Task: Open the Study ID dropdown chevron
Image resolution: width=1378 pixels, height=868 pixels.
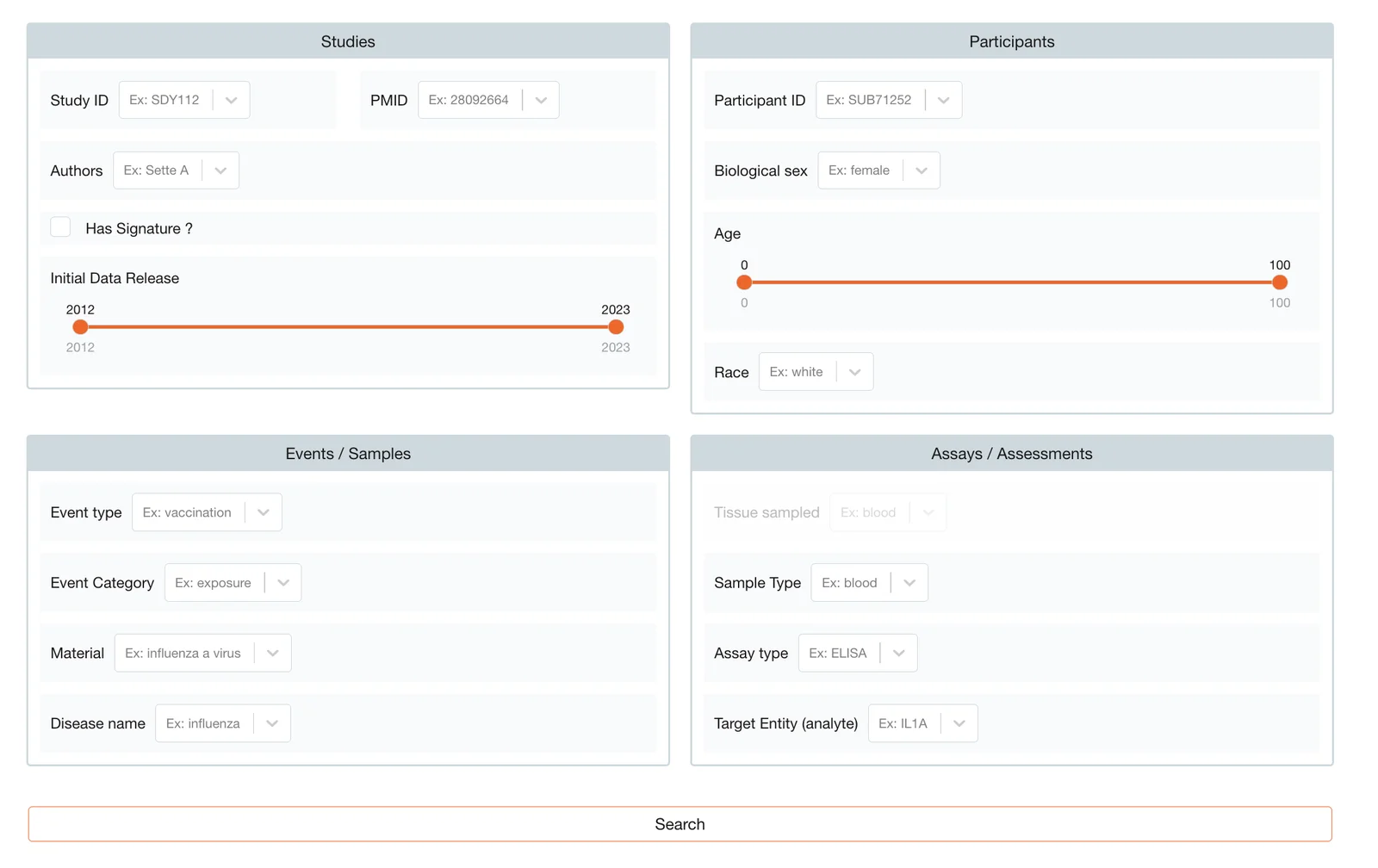Action: [x=231, y=100]
